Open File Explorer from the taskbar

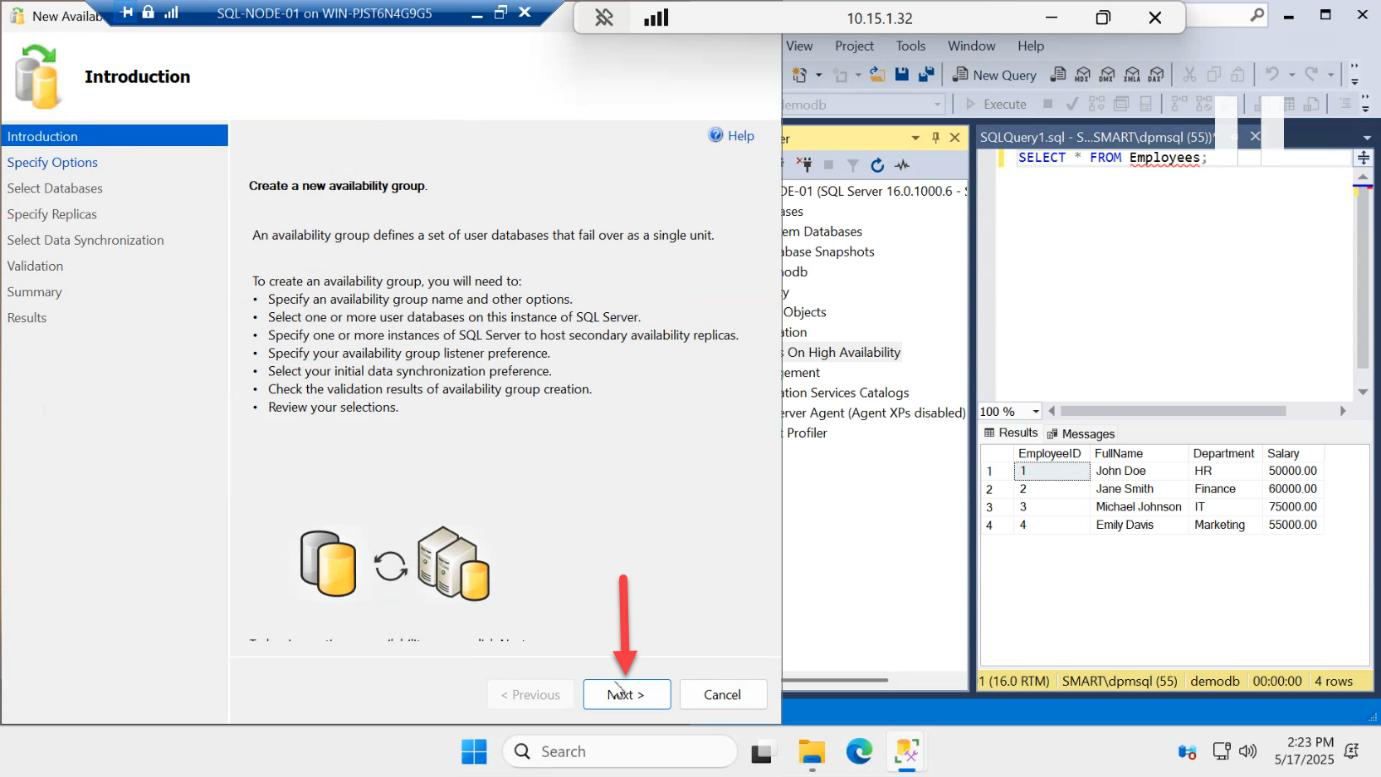coord(811,751)
